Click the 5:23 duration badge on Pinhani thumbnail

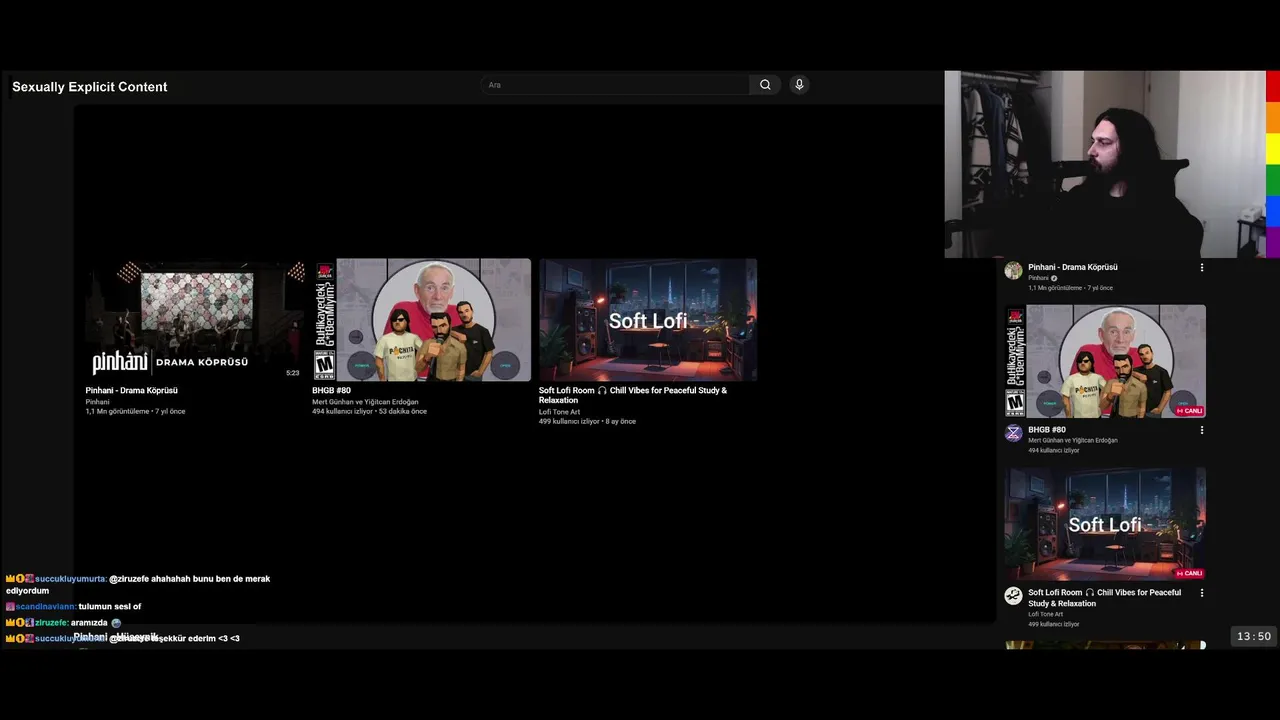tap(292, 373)
